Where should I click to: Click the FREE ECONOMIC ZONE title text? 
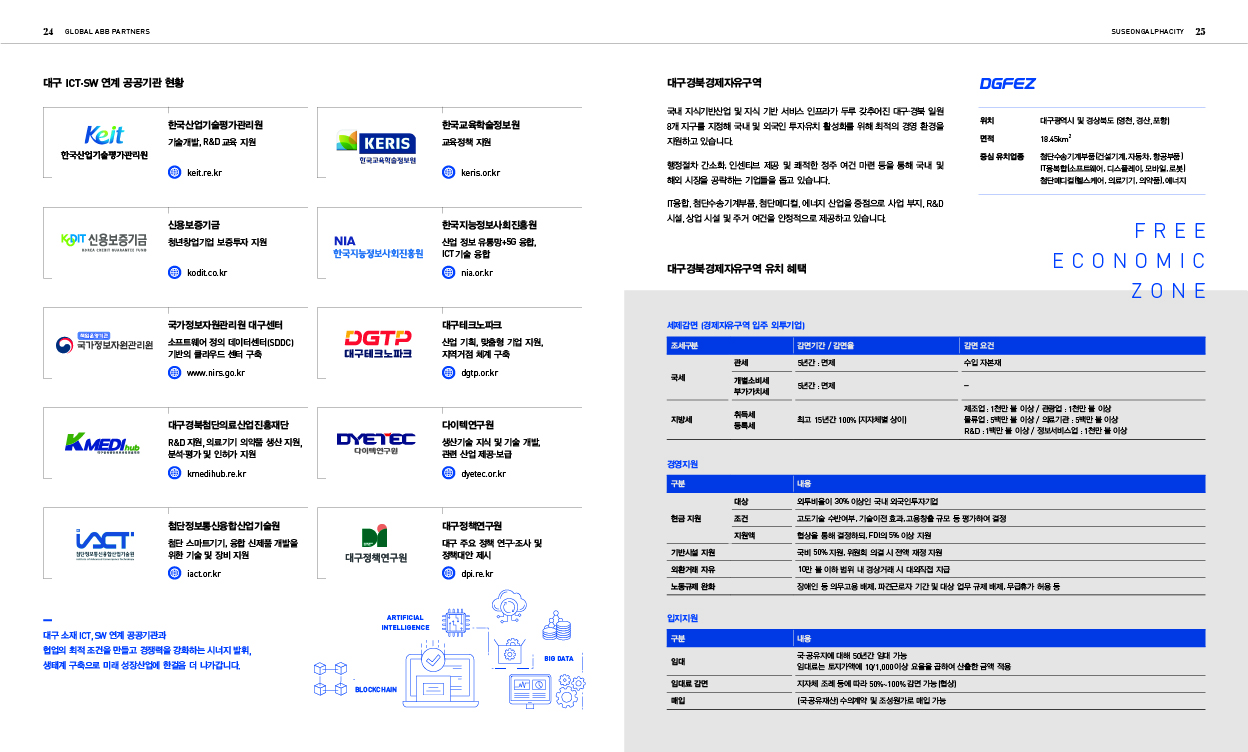(x=1130, y=261)
